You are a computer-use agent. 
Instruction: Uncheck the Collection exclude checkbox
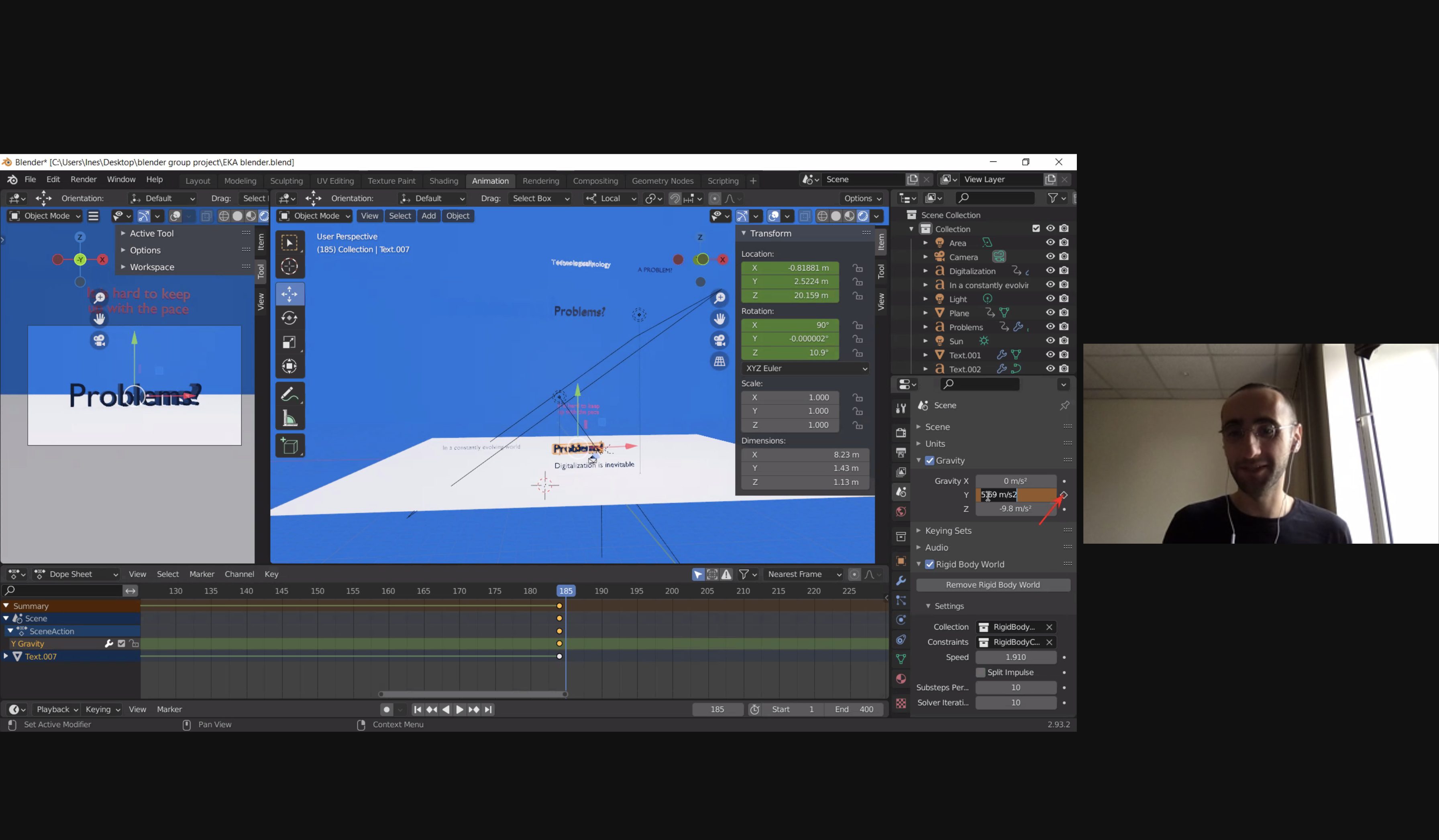(1036, 228)
